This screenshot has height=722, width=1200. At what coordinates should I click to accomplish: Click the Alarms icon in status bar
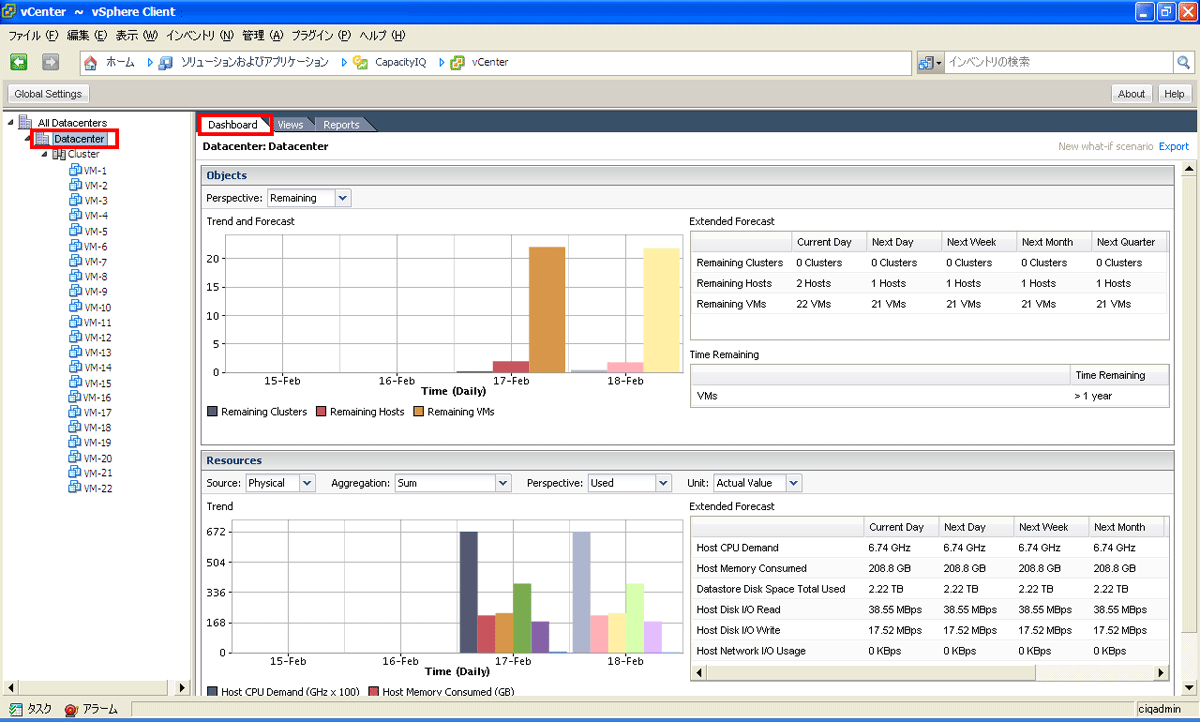(x=71, y=709)
